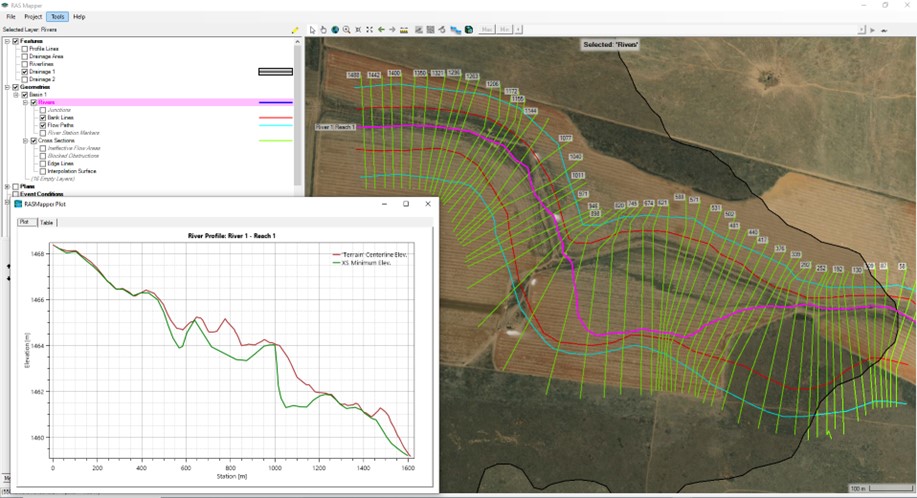Image resolution: width=917 pixels, height=498 pixels.
Task: Open the Help menu
Action: tap(79, 17)
